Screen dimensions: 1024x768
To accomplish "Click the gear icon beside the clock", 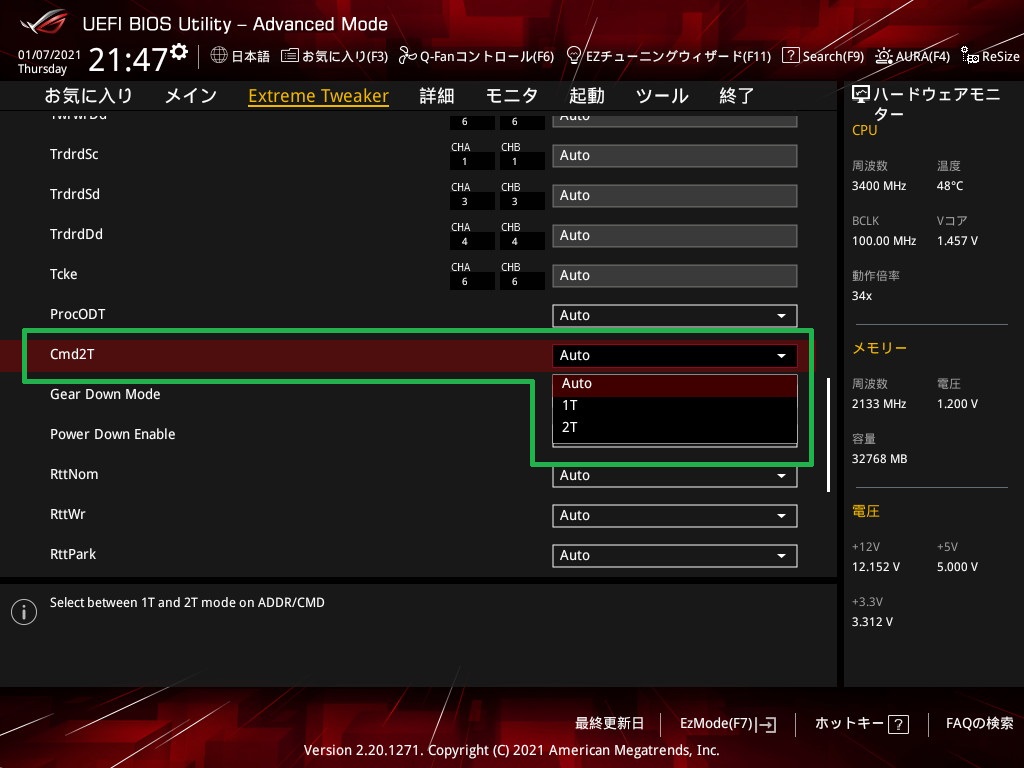I will tap(179, 52).
